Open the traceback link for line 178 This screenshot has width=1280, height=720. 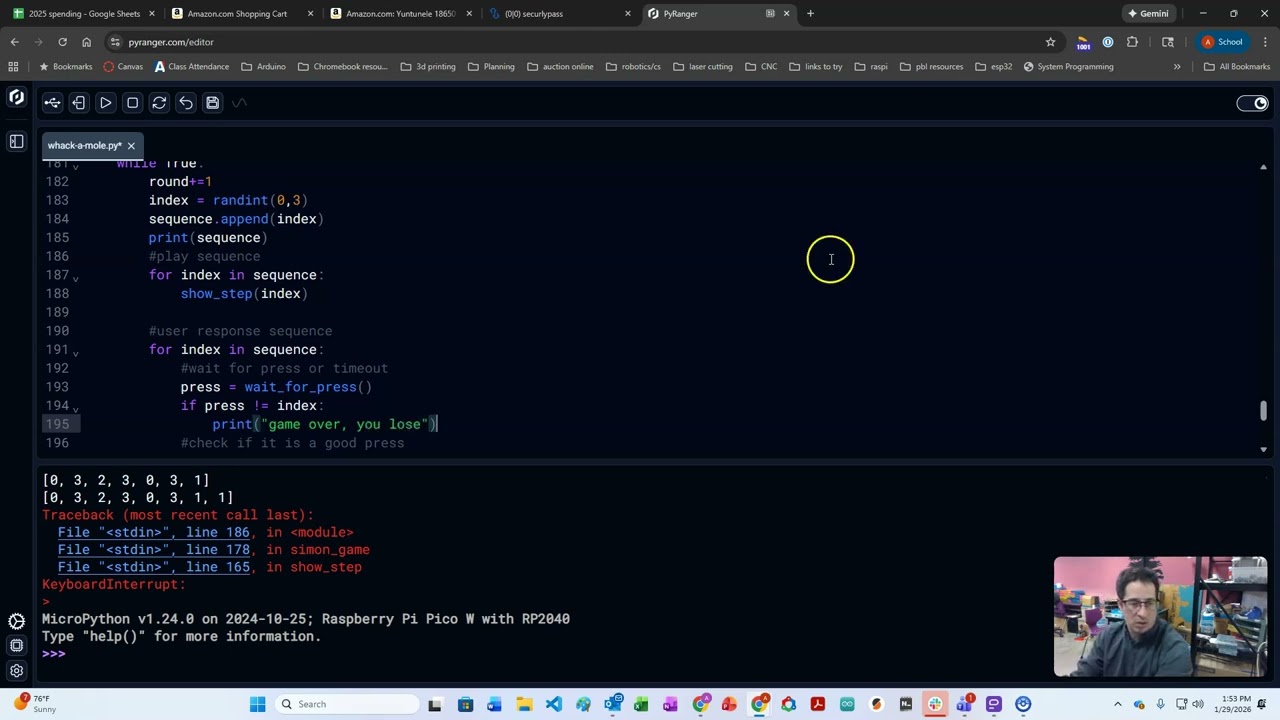tap(153, 550)
